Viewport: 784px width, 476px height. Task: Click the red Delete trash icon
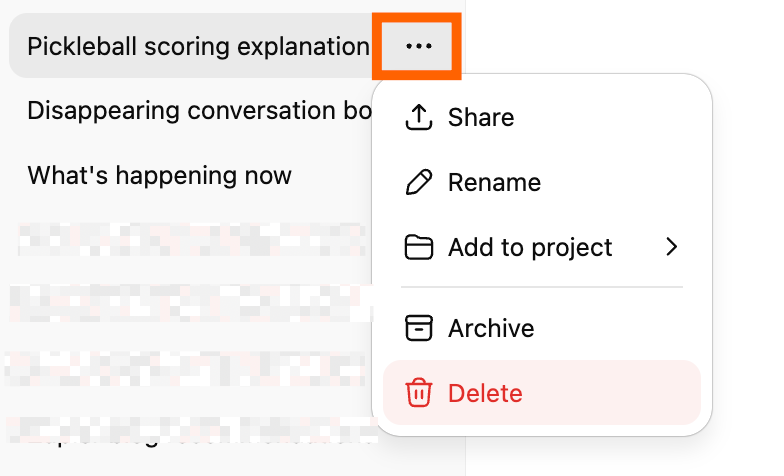[x=418, y=393]
